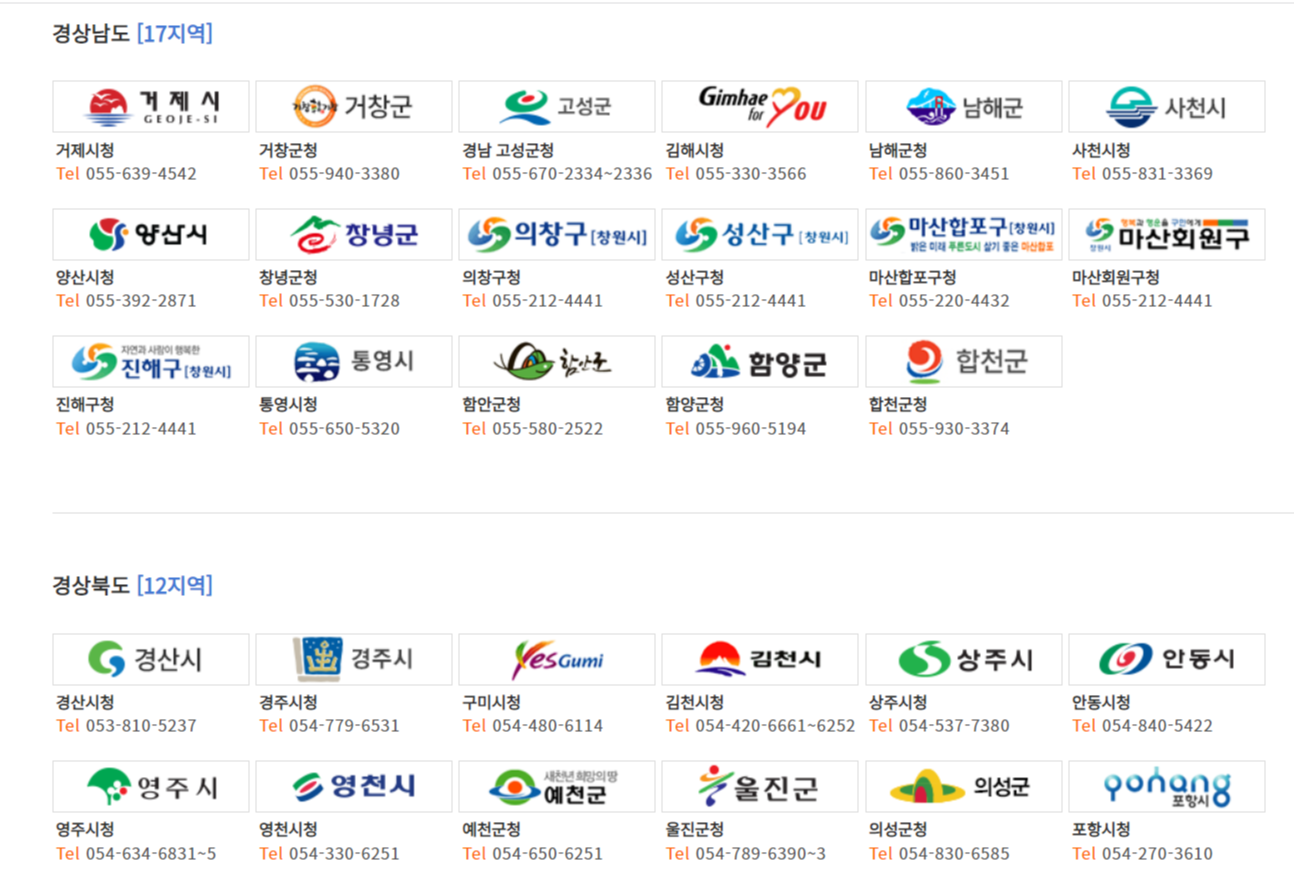
Task: Open the 구미시청 name link
Action: pos(491,702)
